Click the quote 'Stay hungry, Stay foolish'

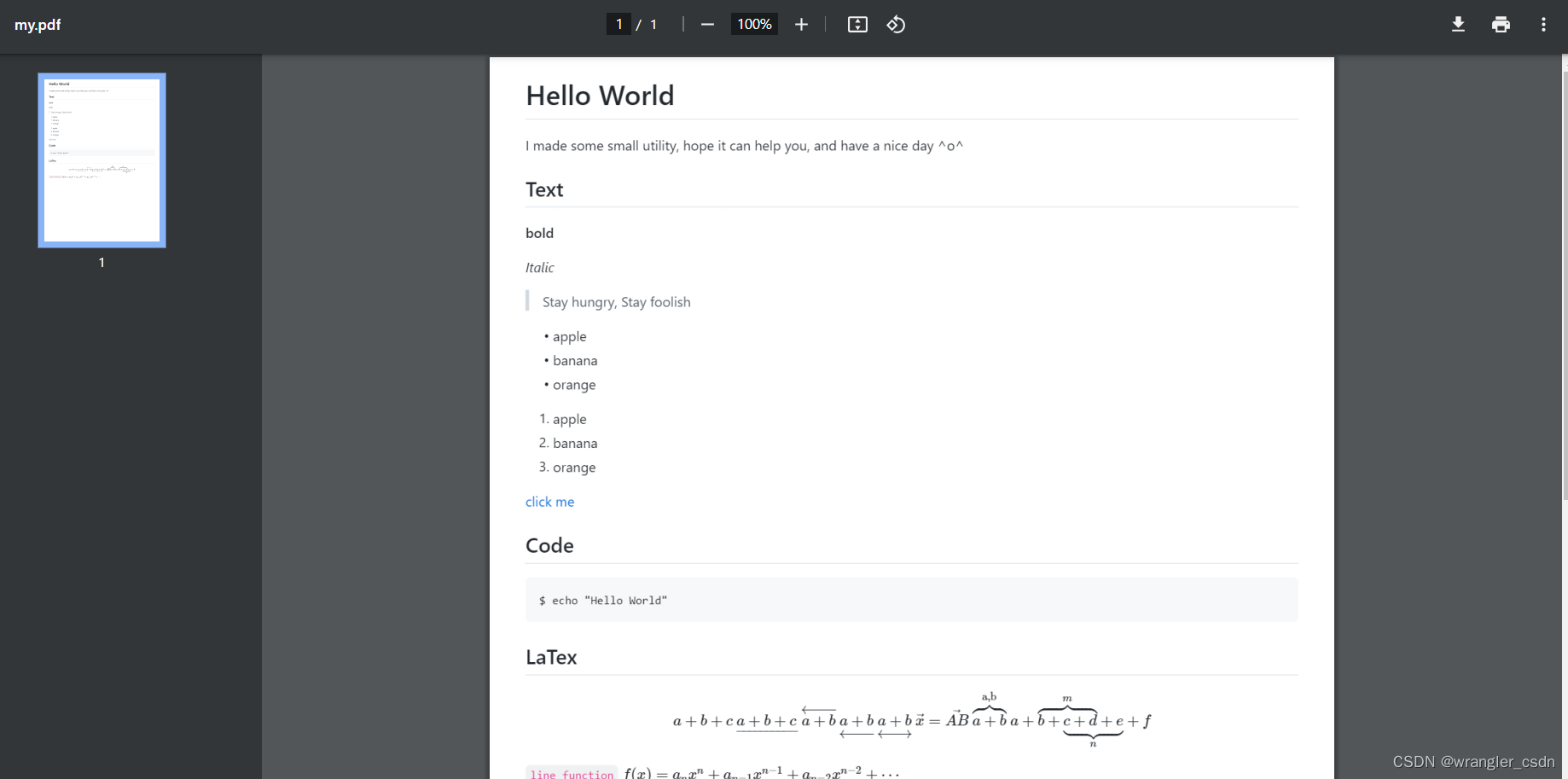(x=616, y=302)
